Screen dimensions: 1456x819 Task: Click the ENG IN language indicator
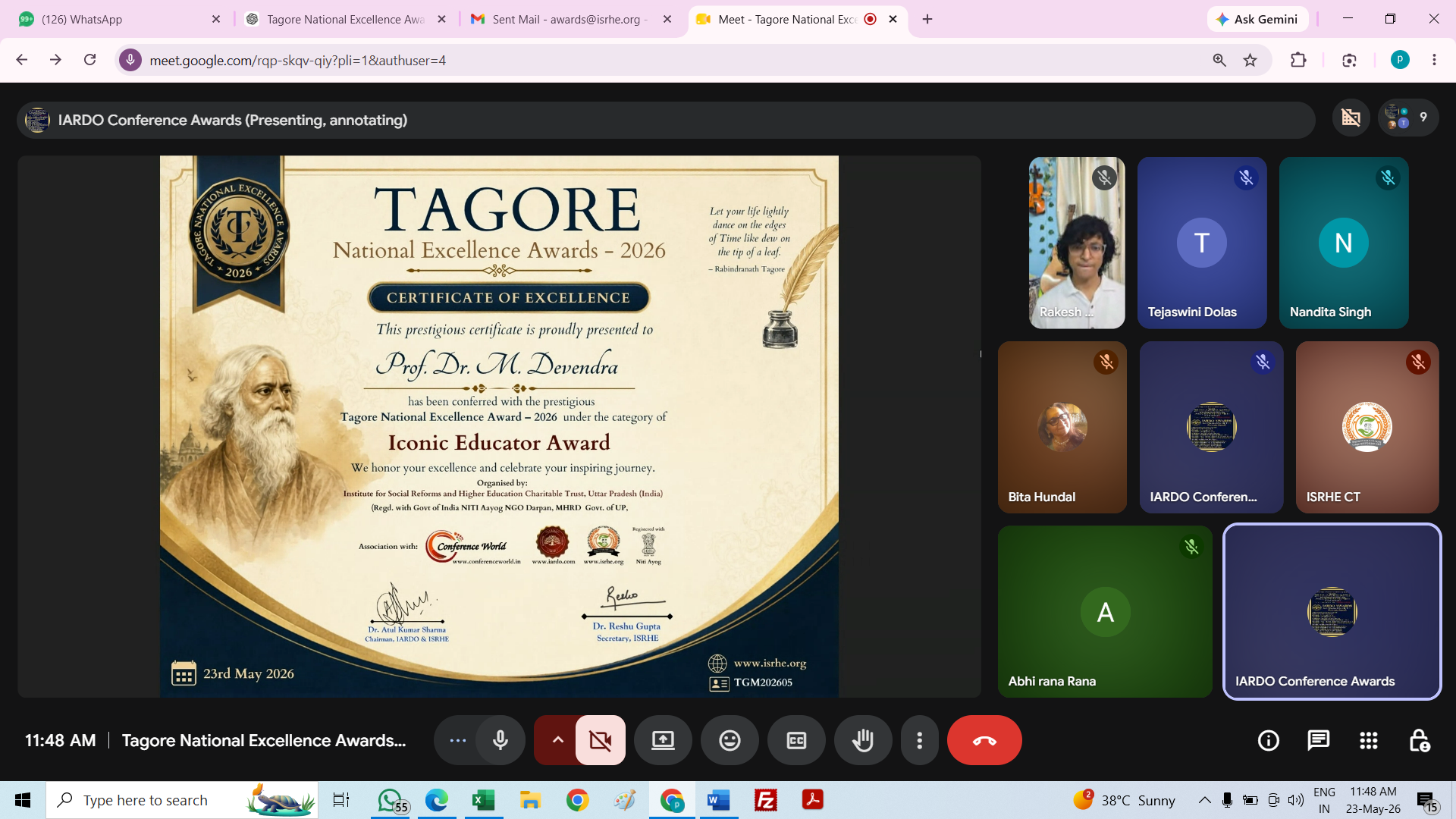1324,800
